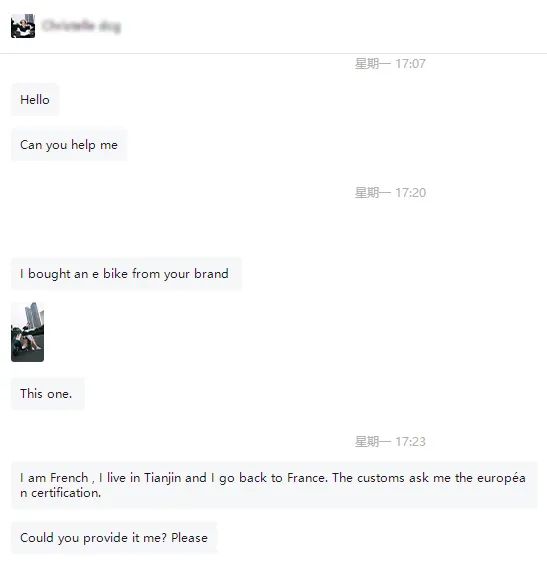547x566 pixels.
Task: Click the word 'Please' in last message
Action: tap(189, 537)
